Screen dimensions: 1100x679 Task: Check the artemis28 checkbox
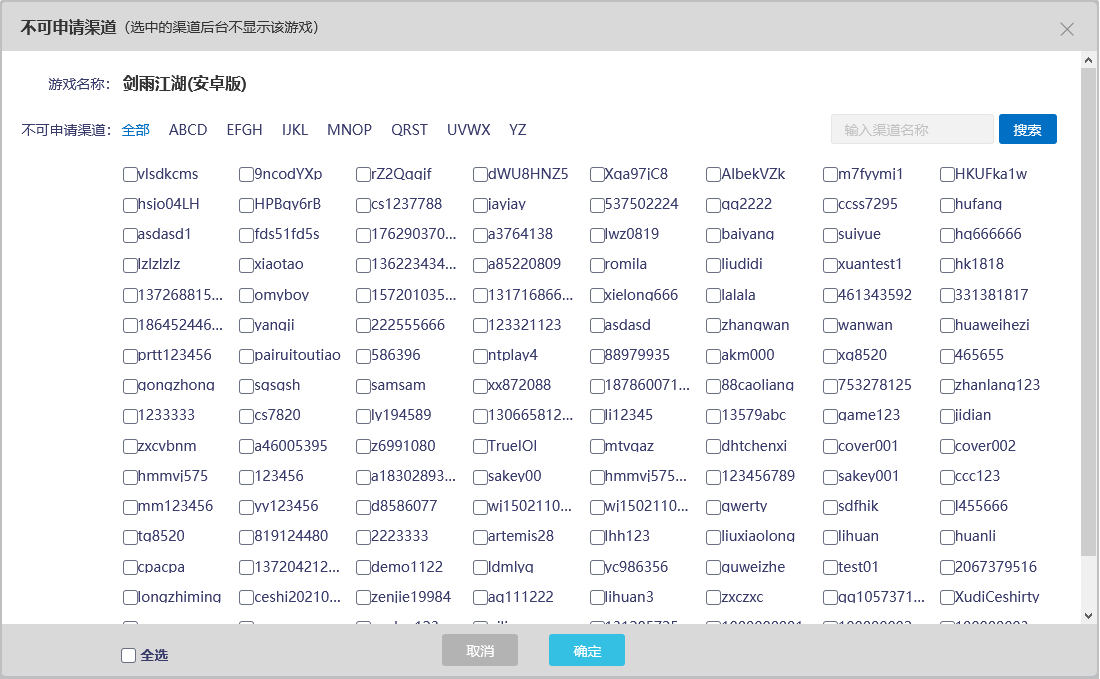click(x=480, y=537)
